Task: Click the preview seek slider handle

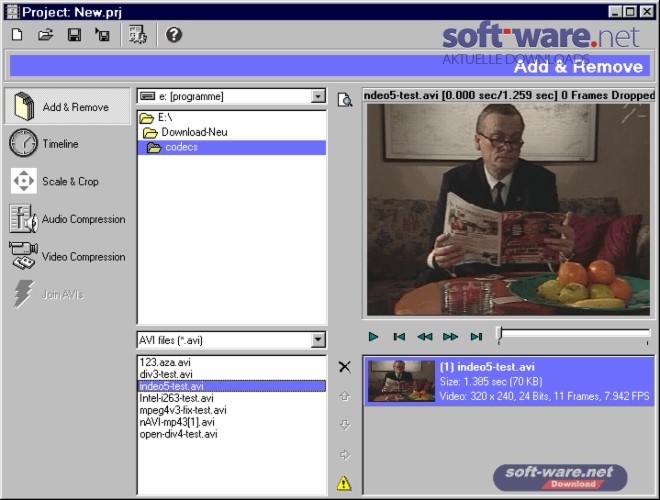Action: pyautogui.click(x=499, y=335)
